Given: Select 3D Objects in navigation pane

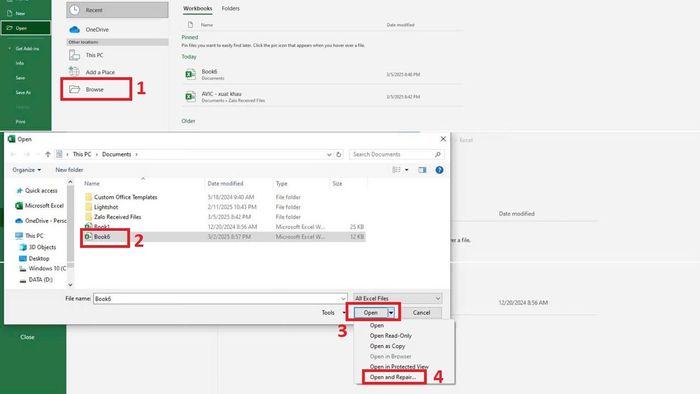Looking at the screenshot, I should [x=38, y=247].
